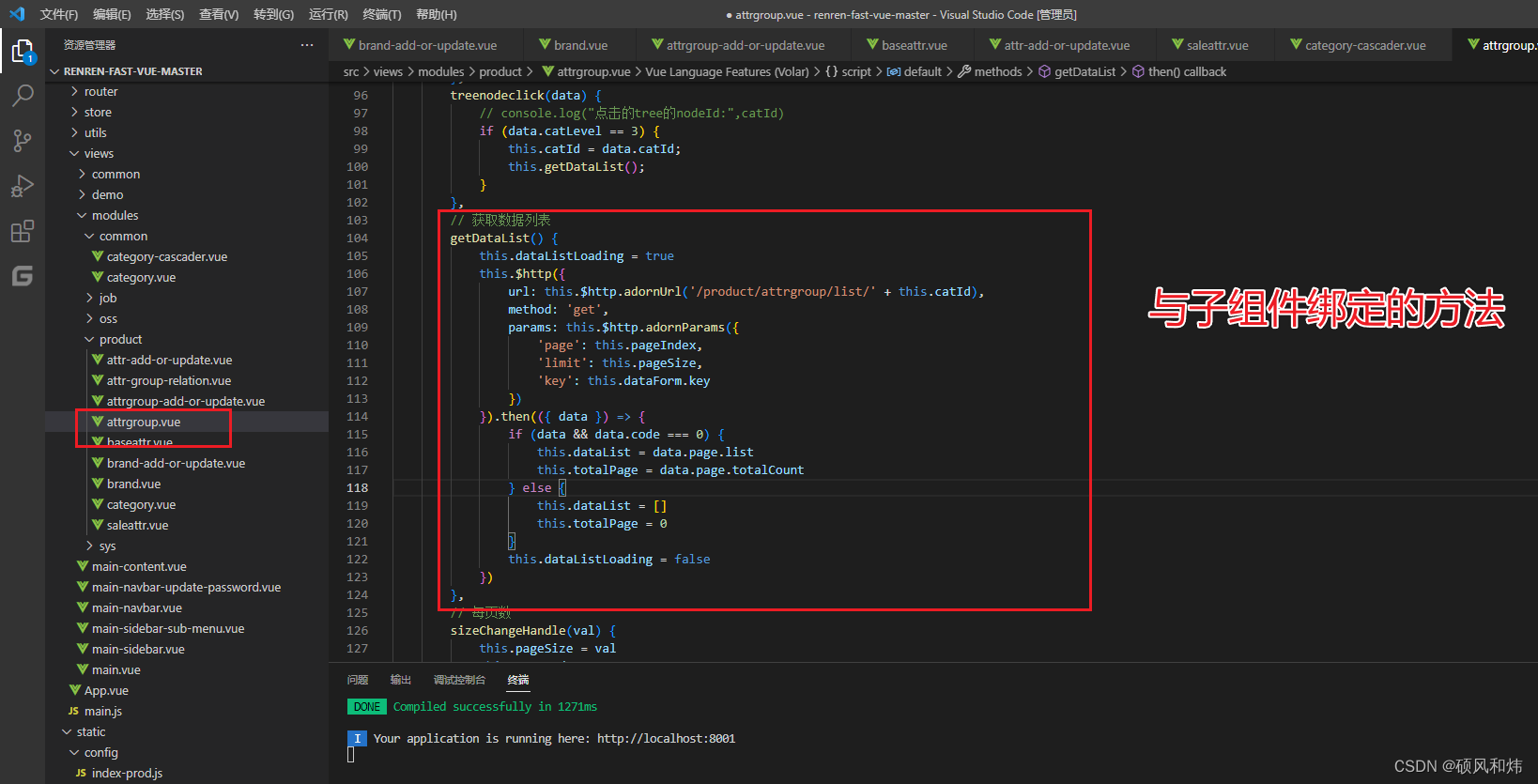Viewport: 1538px width, 784px height.
Task: Open the 查看(V) menu
Action: (x=219, y=14)
